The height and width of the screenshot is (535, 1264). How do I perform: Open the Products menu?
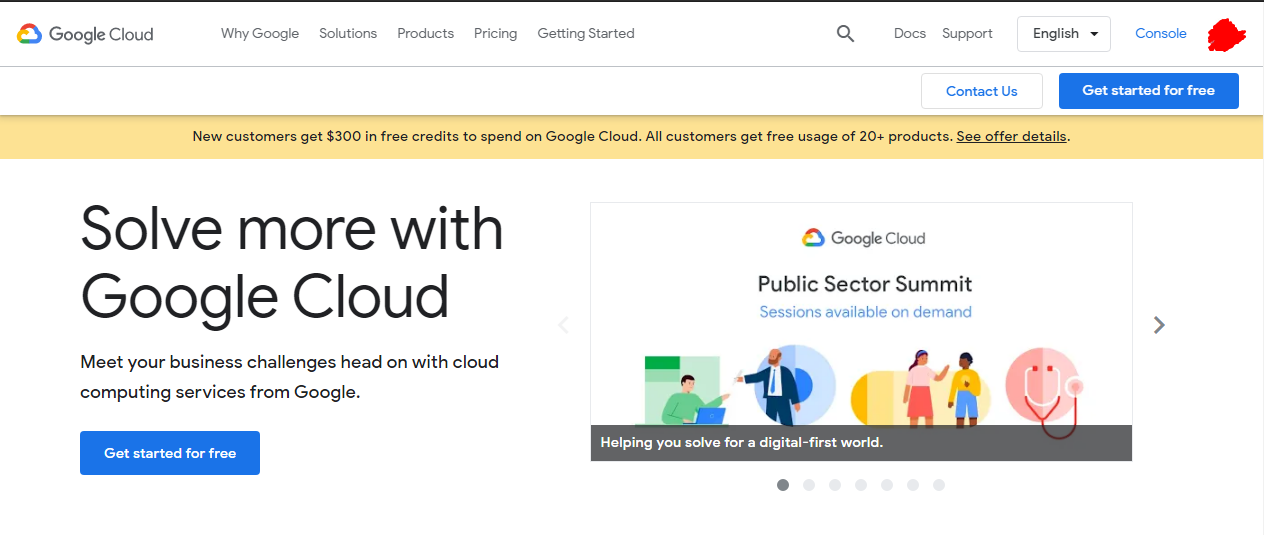coord(425,34)
